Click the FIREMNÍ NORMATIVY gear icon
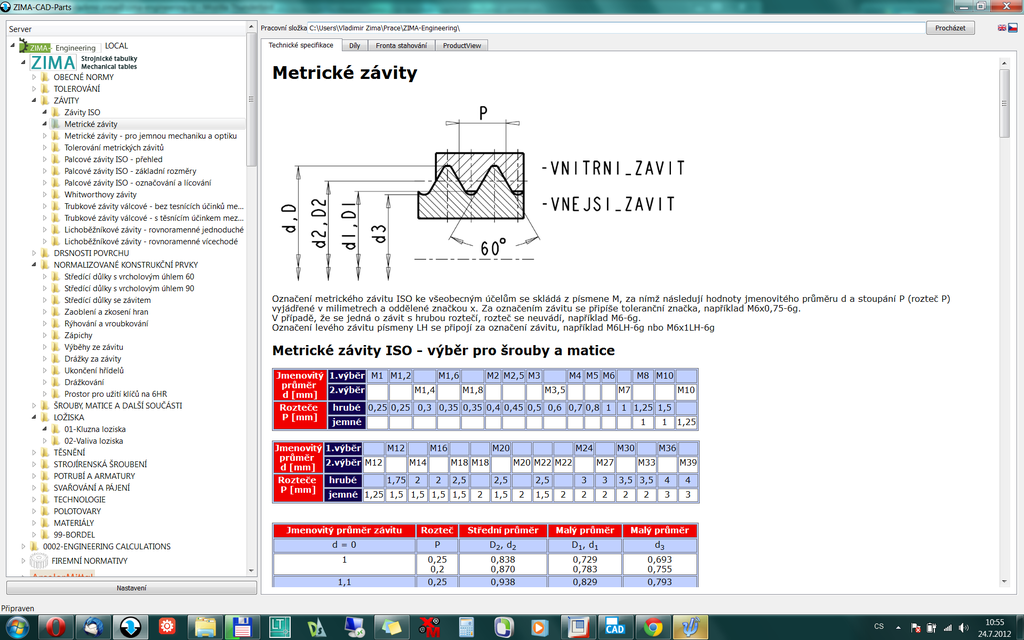 point(39,560)
